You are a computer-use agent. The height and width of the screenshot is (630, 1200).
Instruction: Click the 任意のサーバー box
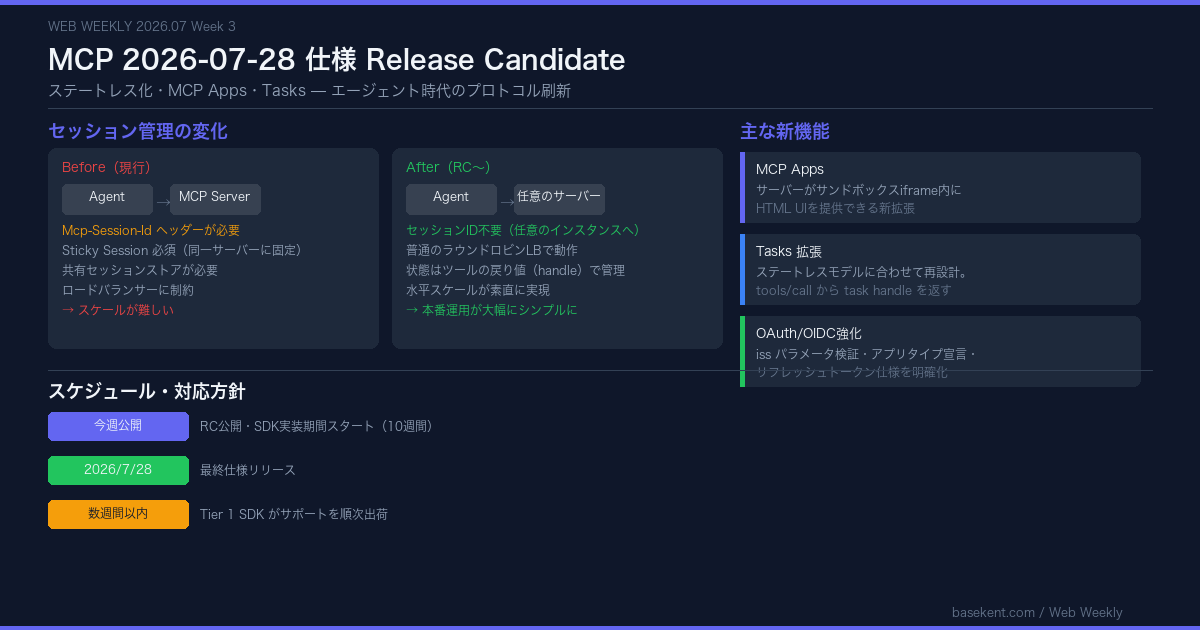[559, 199]
